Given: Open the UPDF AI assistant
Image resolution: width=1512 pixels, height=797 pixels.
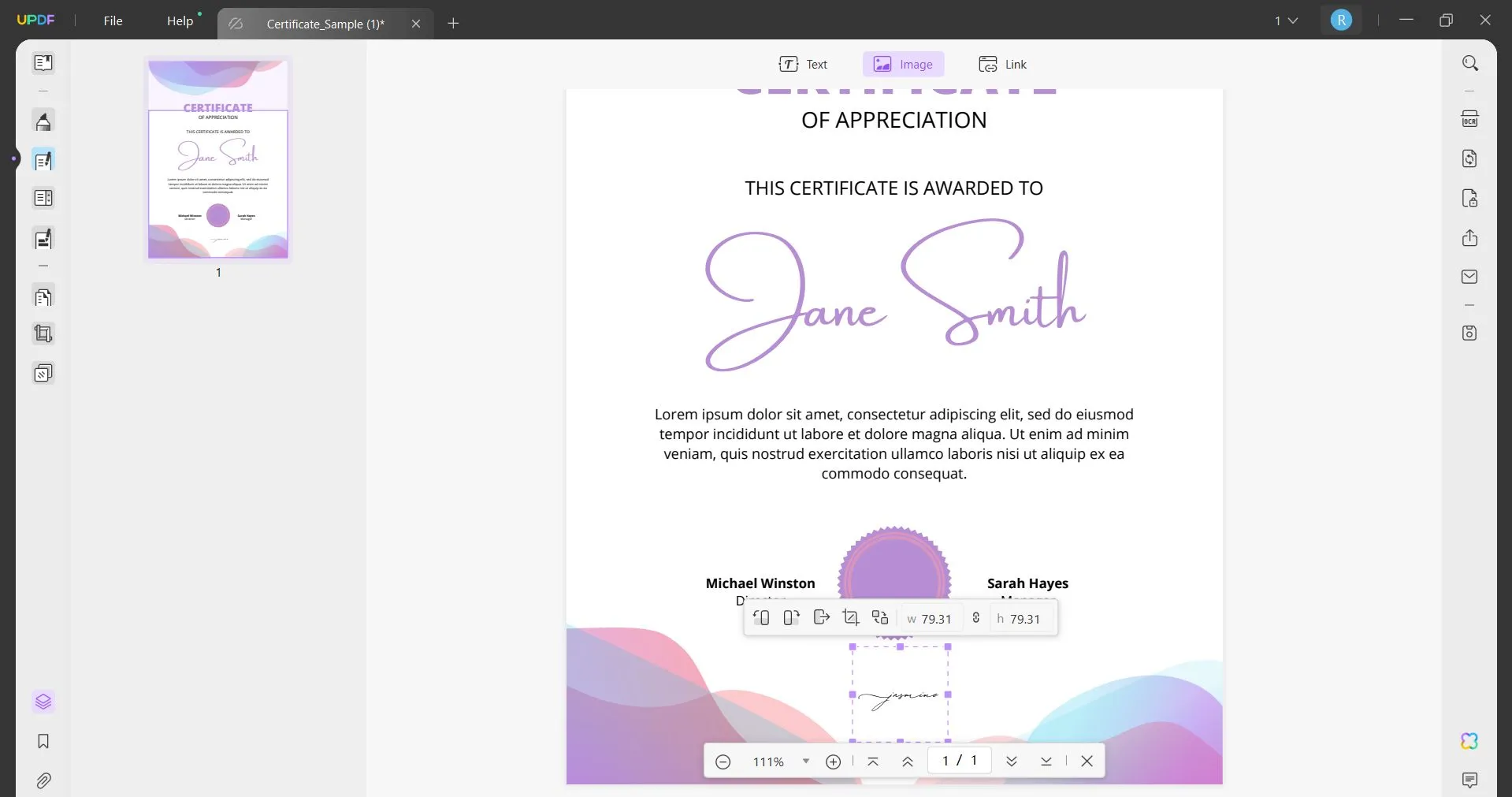Looking at the screenshot, I should (x=1469, y=741).
